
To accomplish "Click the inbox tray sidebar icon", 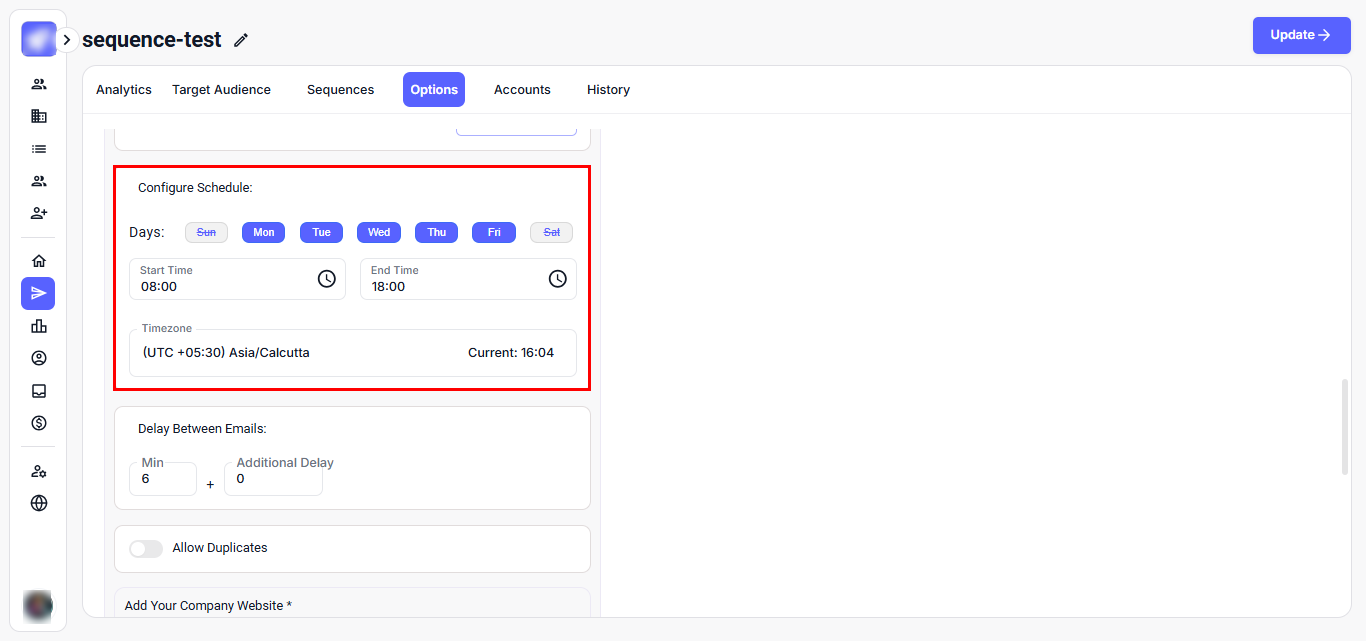I will click(x=39, y=391).
